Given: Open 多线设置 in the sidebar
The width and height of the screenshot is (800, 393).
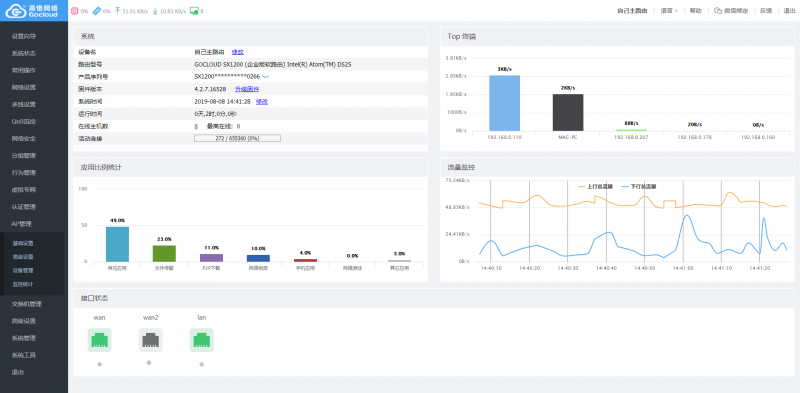Looking at the screenshot, I should coord(23,105).
